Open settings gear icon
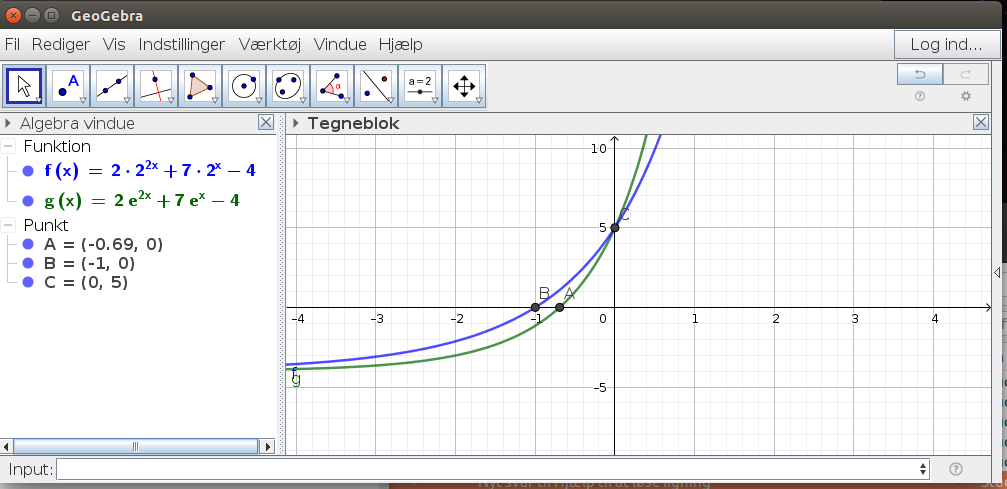 tap(966, 96)
